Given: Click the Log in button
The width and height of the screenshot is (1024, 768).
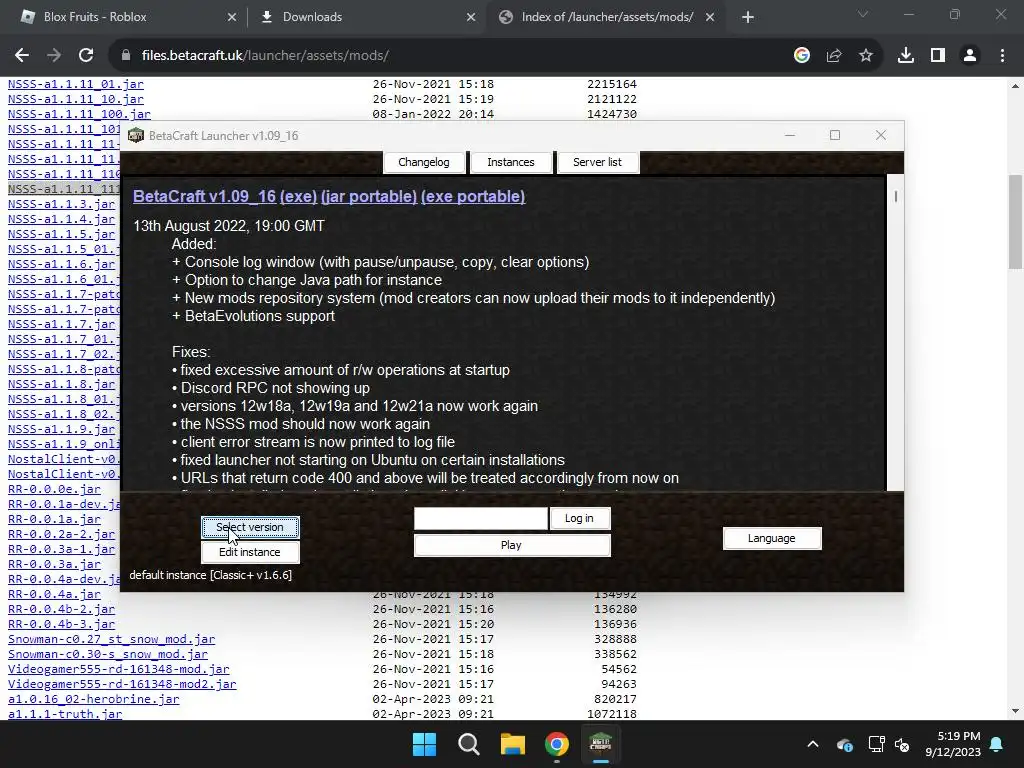Looking at the screenshot, I should tap(579, 518).
